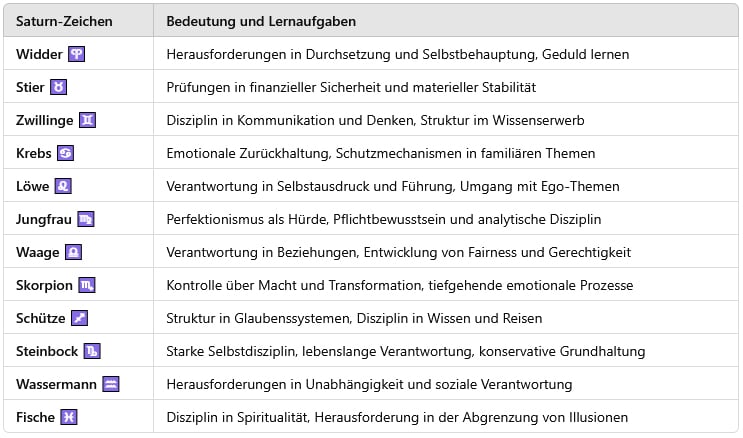Click the Steinbock description about Selbstdisziplin
The height and width of the screenshot is (438, 743).
click(x=405, y=351)
